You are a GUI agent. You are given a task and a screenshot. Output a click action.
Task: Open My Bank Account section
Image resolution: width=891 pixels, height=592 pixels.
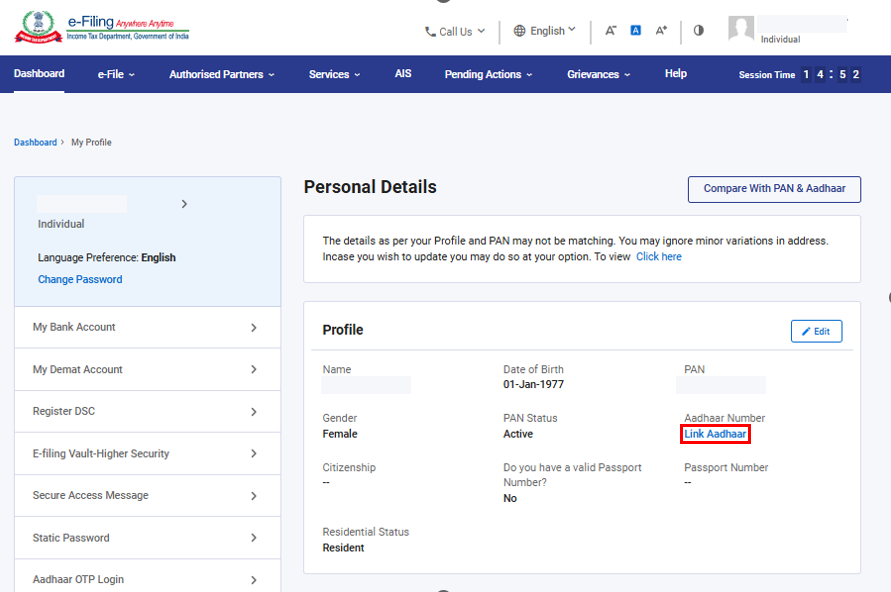(x=148, y=328)
